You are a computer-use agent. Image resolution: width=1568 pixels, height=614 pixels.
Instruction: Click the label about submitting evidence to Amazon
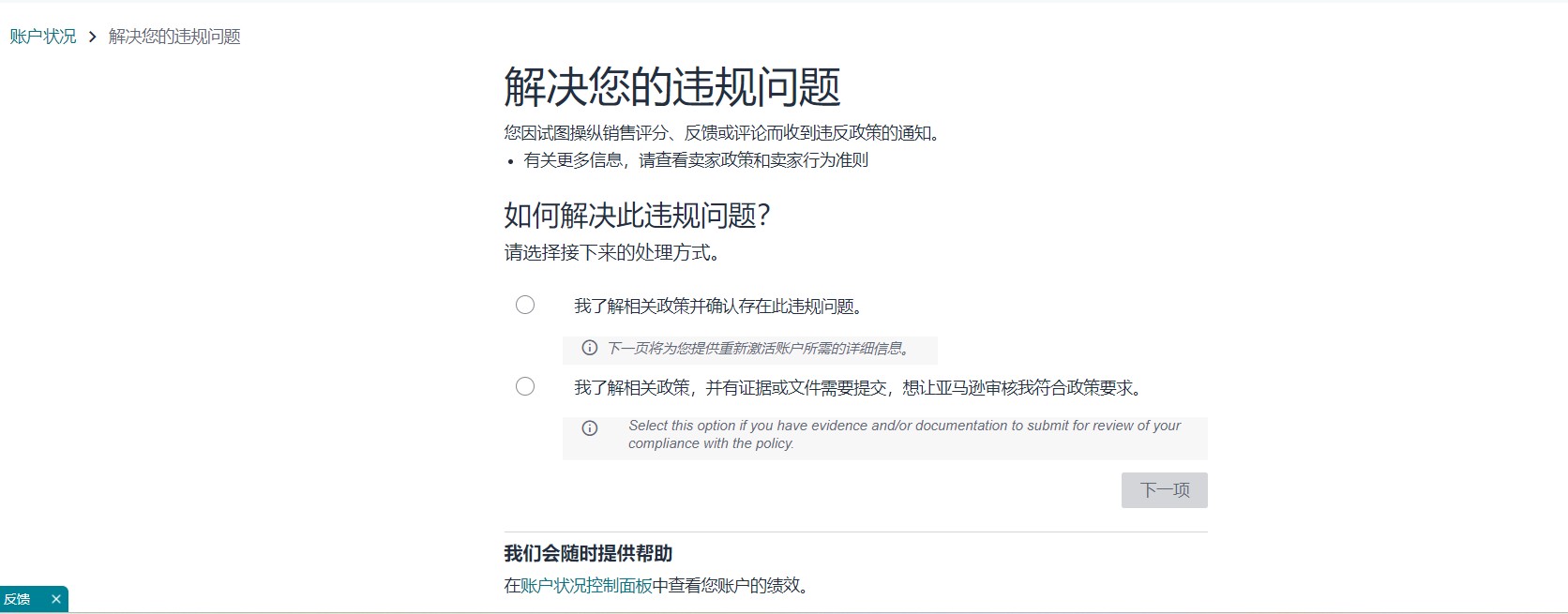859,388
